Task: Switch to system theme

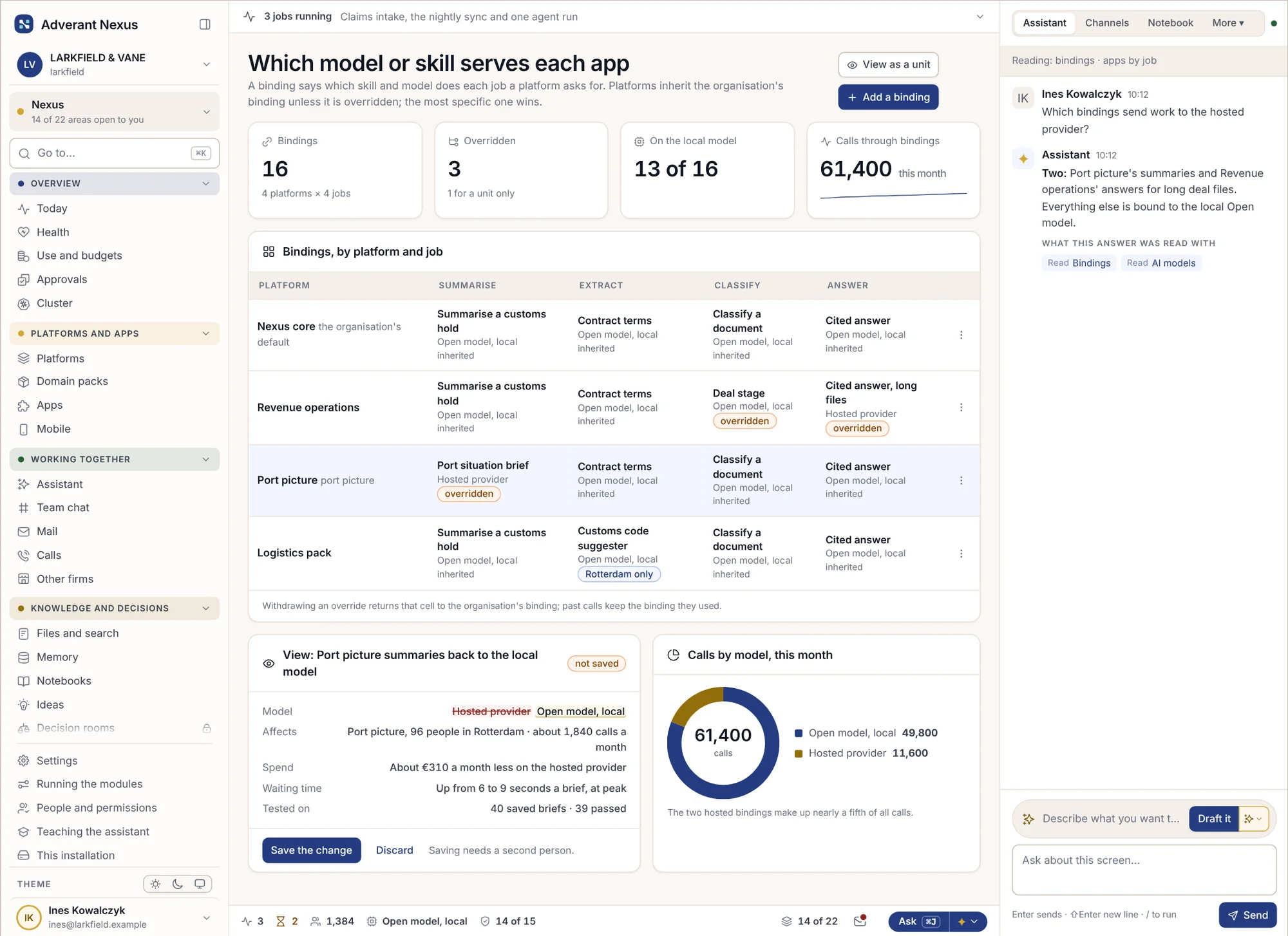Action: 200,884
